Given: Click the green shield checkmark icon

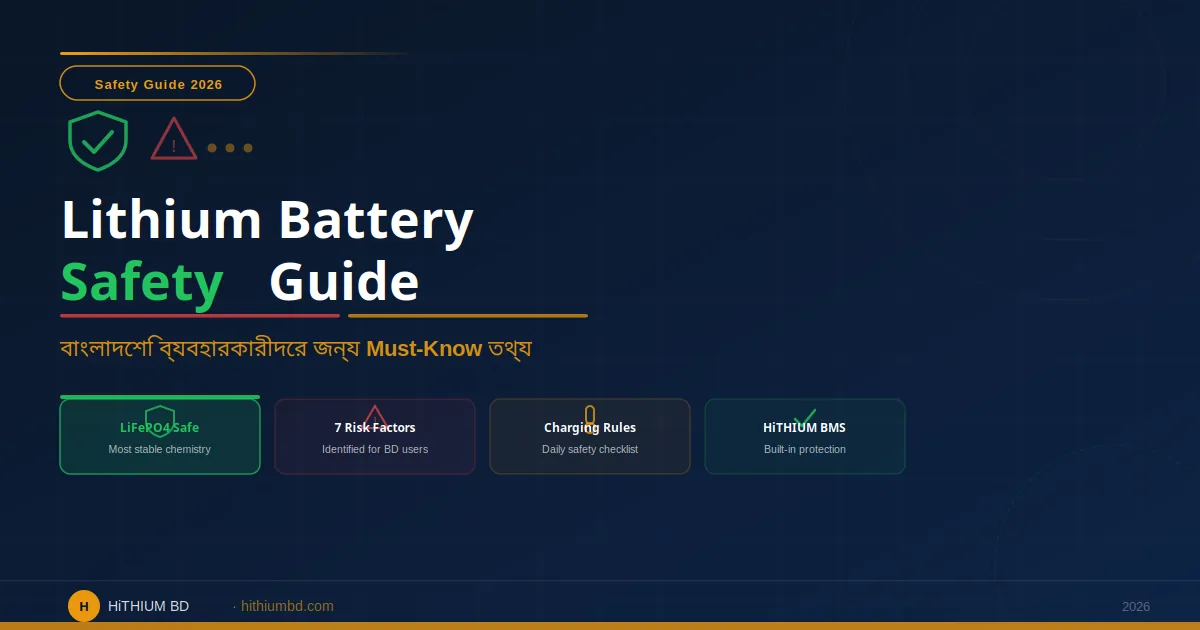Looking at the screenshot, I should click(98, 141).
